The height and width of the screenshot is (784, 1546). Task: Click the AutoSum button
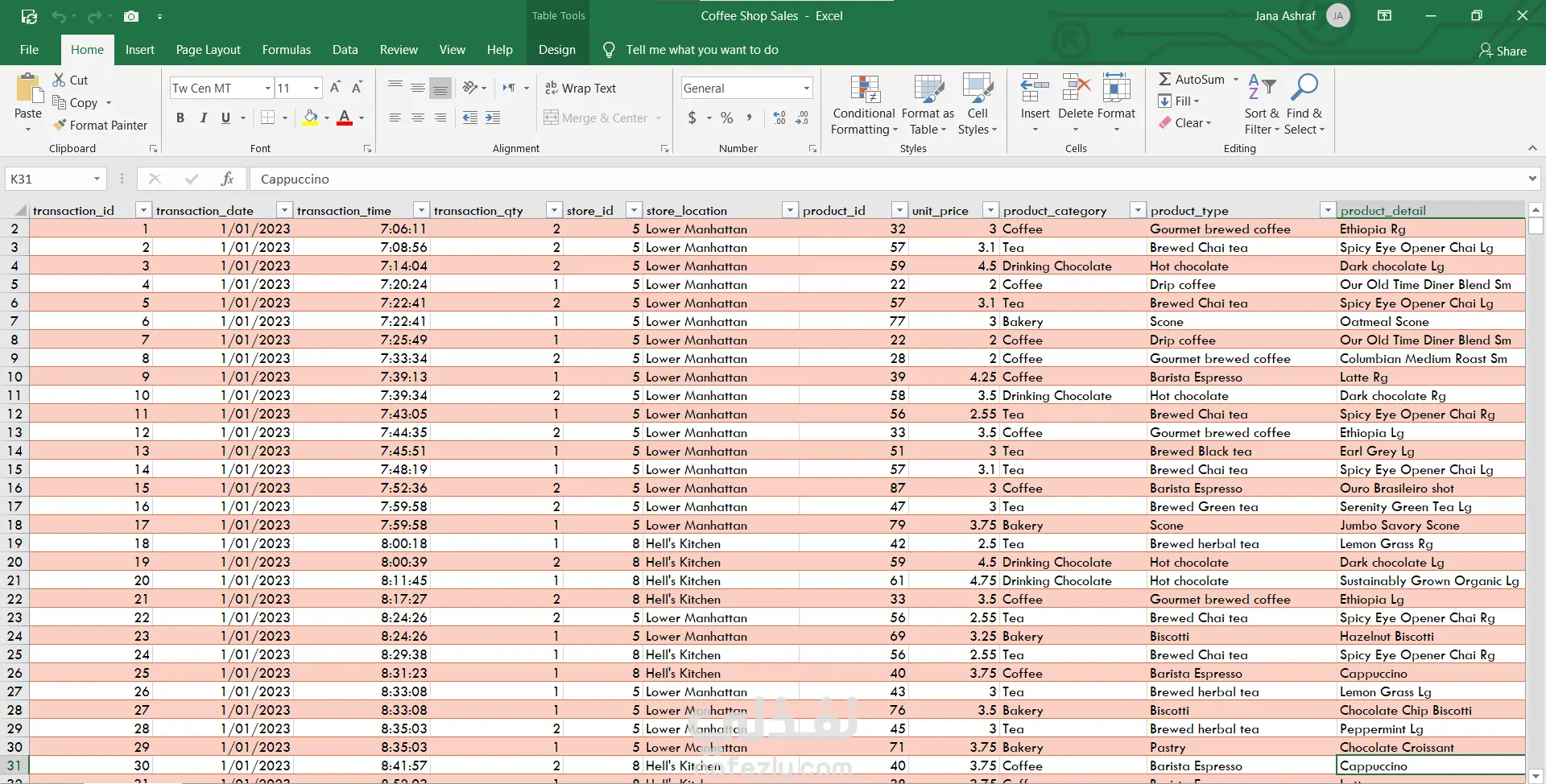(1192, 79)
